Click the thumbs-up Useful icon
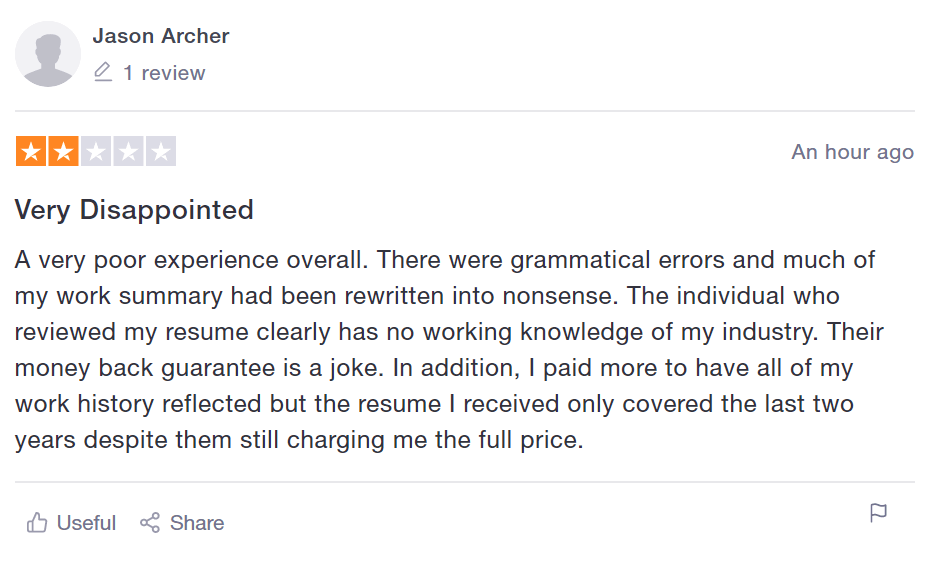The width and height of the screenshot is (947, 563). [37, 523]
